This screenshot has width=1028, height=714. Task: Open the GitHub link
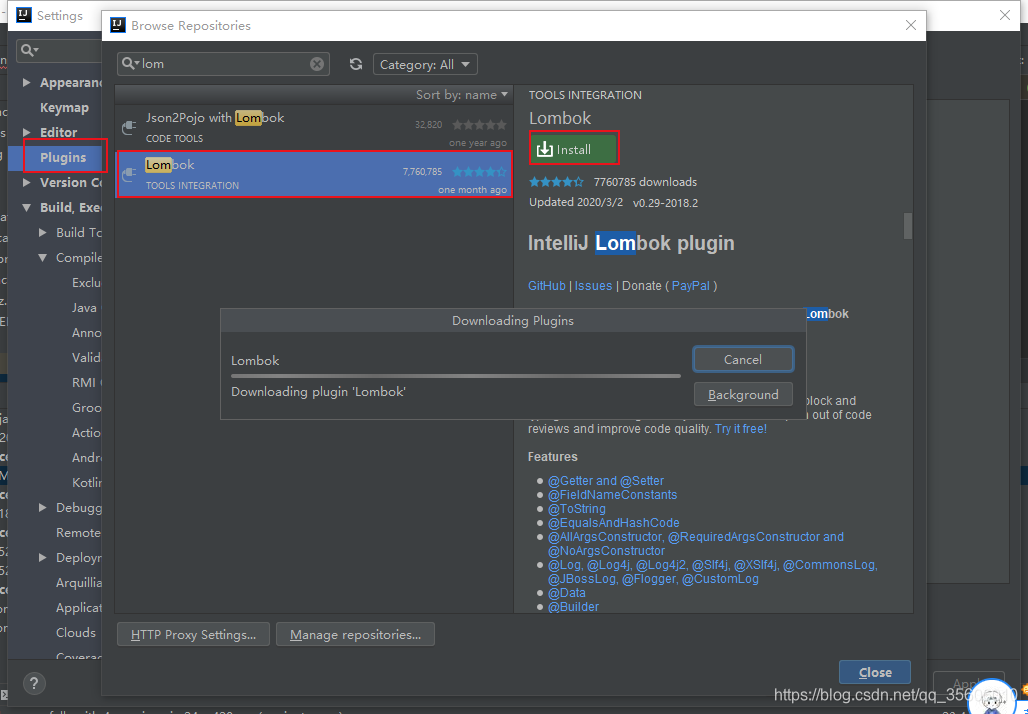coord(547,286)
